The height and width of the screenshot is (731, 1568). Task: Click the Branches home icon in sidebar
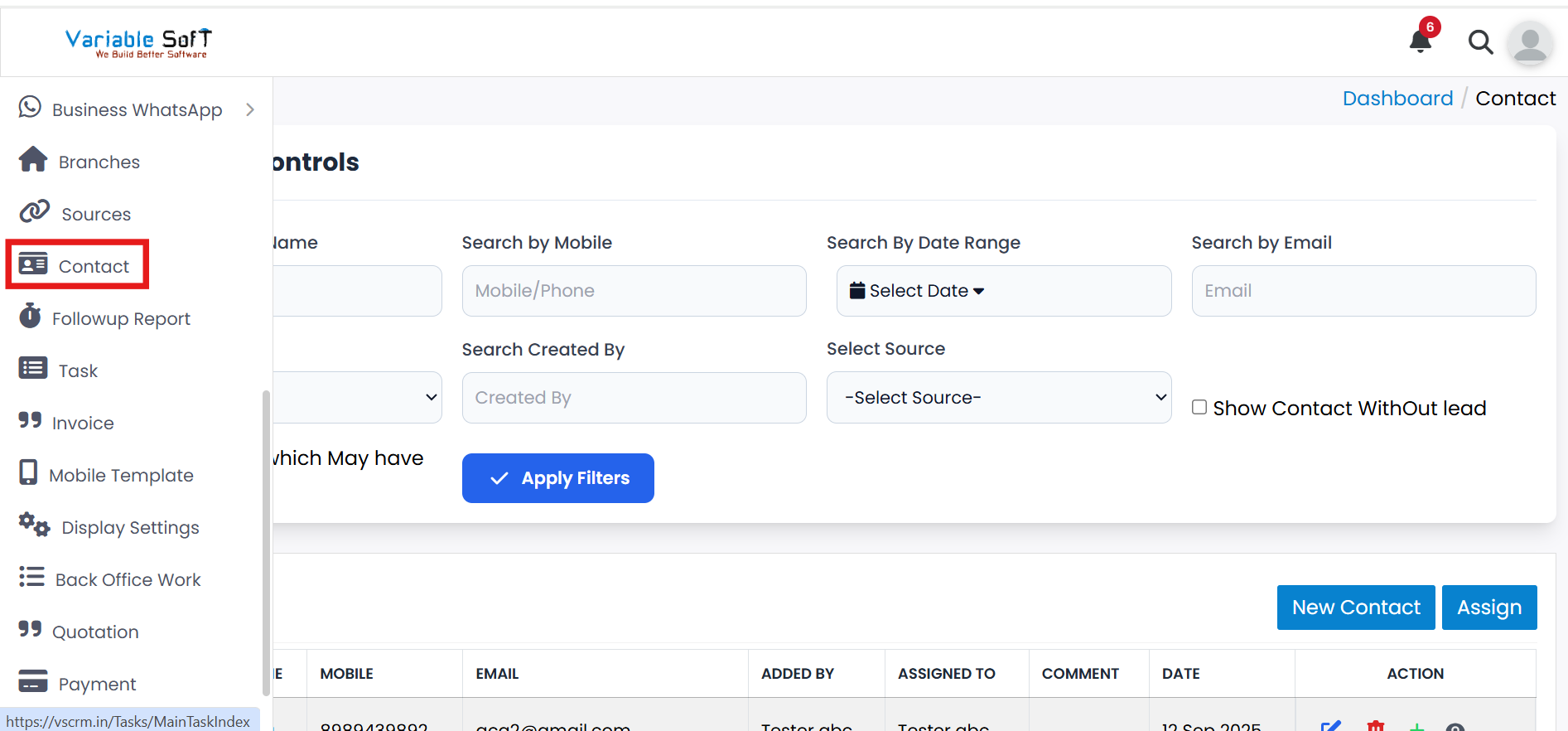click(x=33, y=160)
